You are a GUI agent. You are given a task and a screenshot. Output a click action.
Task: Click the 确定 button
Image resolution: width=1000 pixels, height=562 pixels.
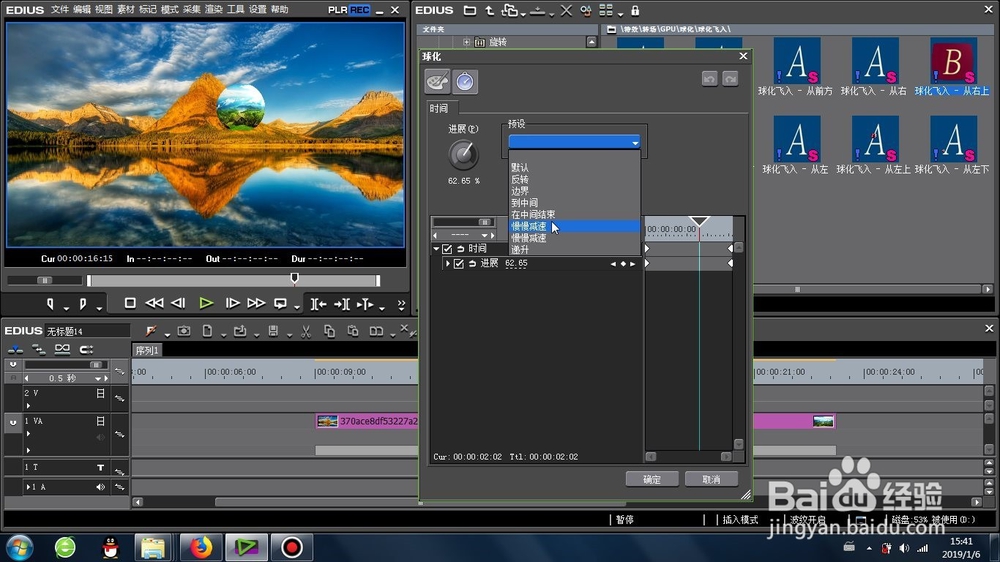[x=652, y=479]
